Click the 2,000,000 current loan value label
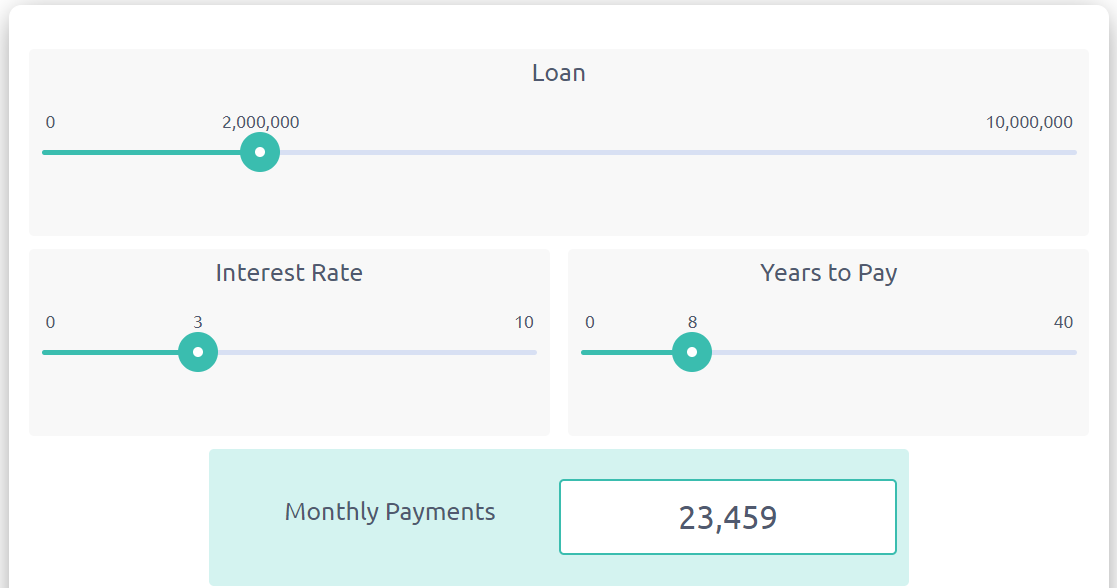1117x588 pixels. tap(260, 122)
